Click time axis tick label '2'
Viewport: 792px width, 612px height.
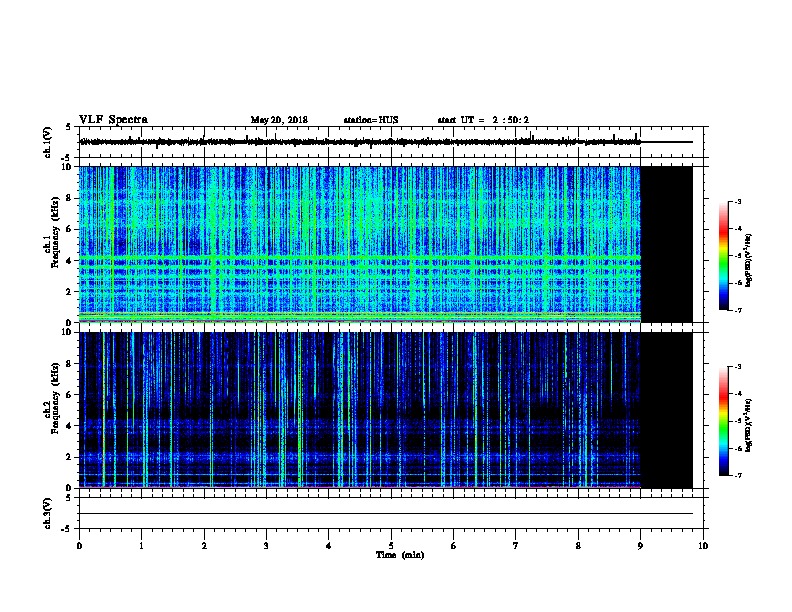coord(204,546)
